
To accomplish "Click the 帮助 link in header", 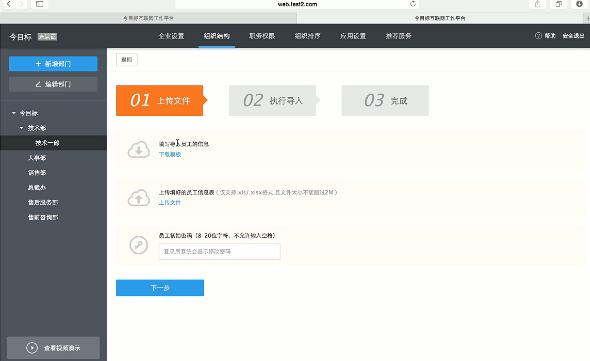I will pos(550,36).
